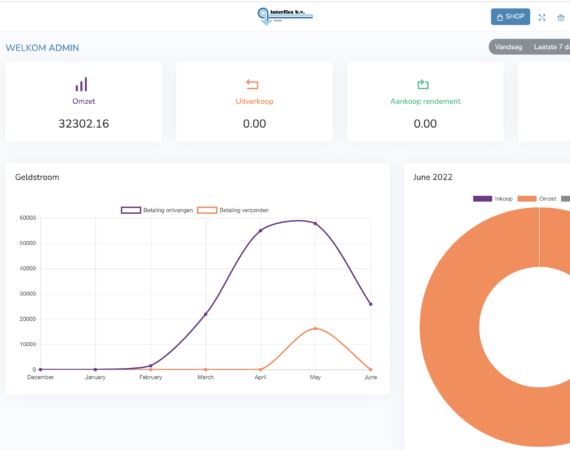The width and height of the screenshot is (570, 450).
Task: Click the May point on purple line
Action: 315,224
